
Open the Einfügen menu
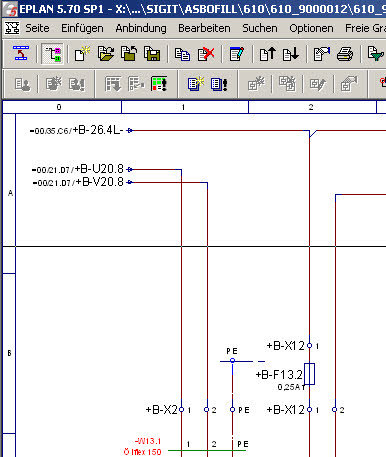click(x=82, y=29)
